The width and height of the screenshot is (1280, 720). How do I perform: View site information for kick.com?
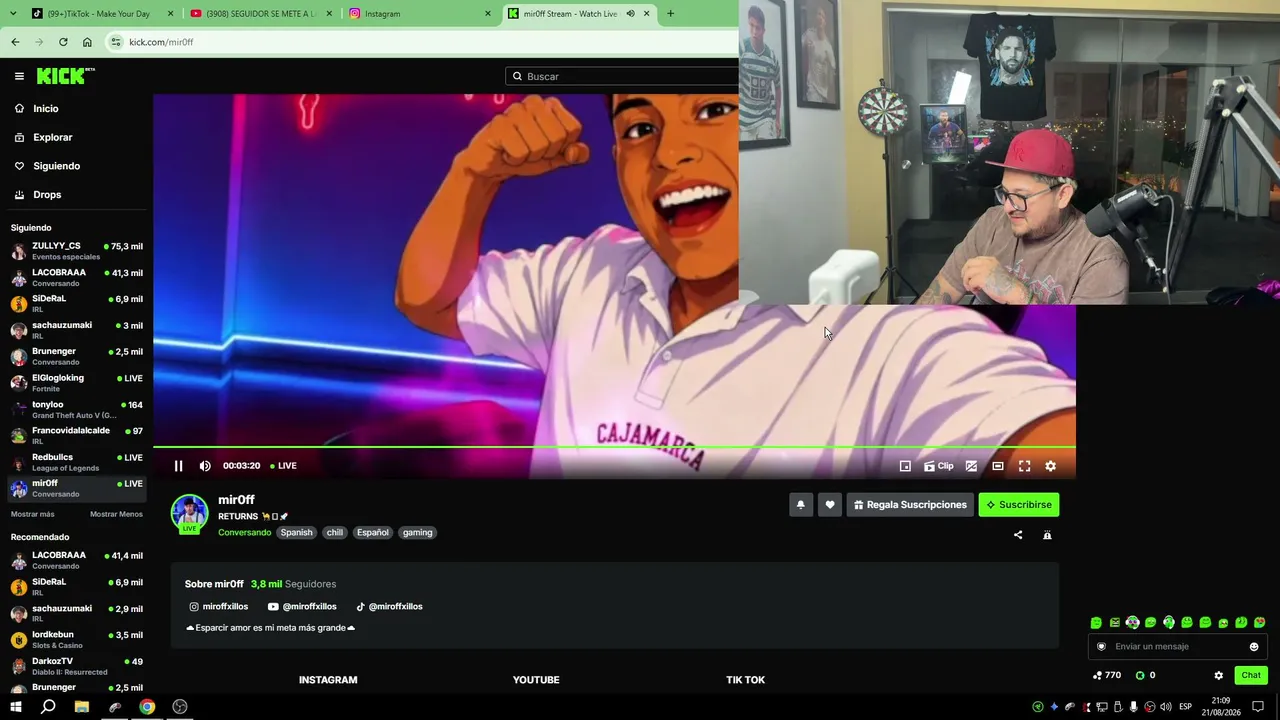[116, 42]
